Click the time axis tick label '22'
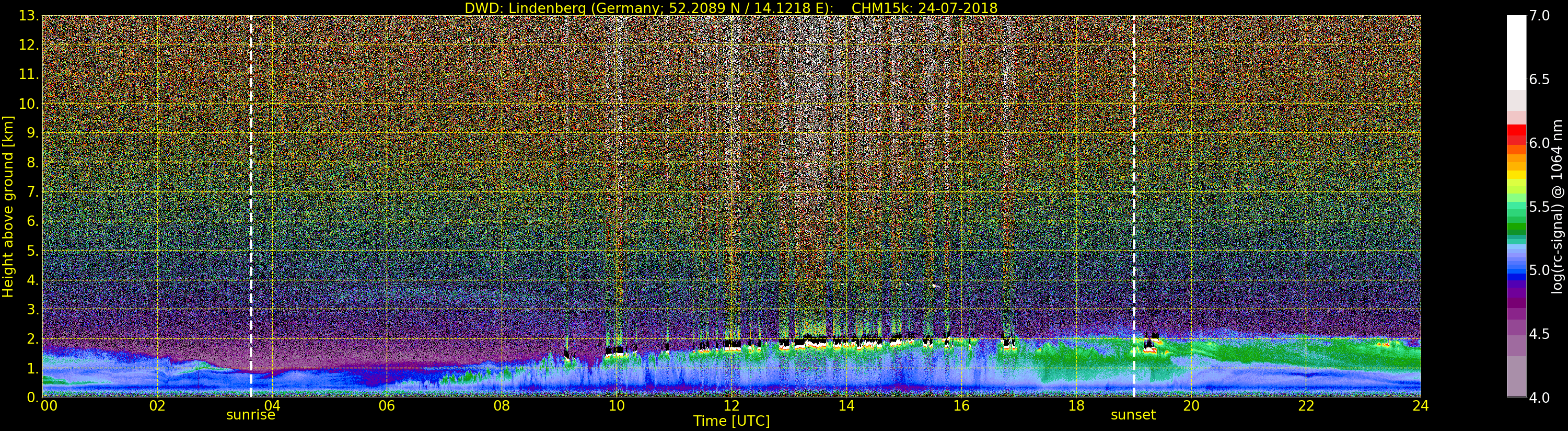This screenshot has height=431, width=1568. pos(1306,406)
